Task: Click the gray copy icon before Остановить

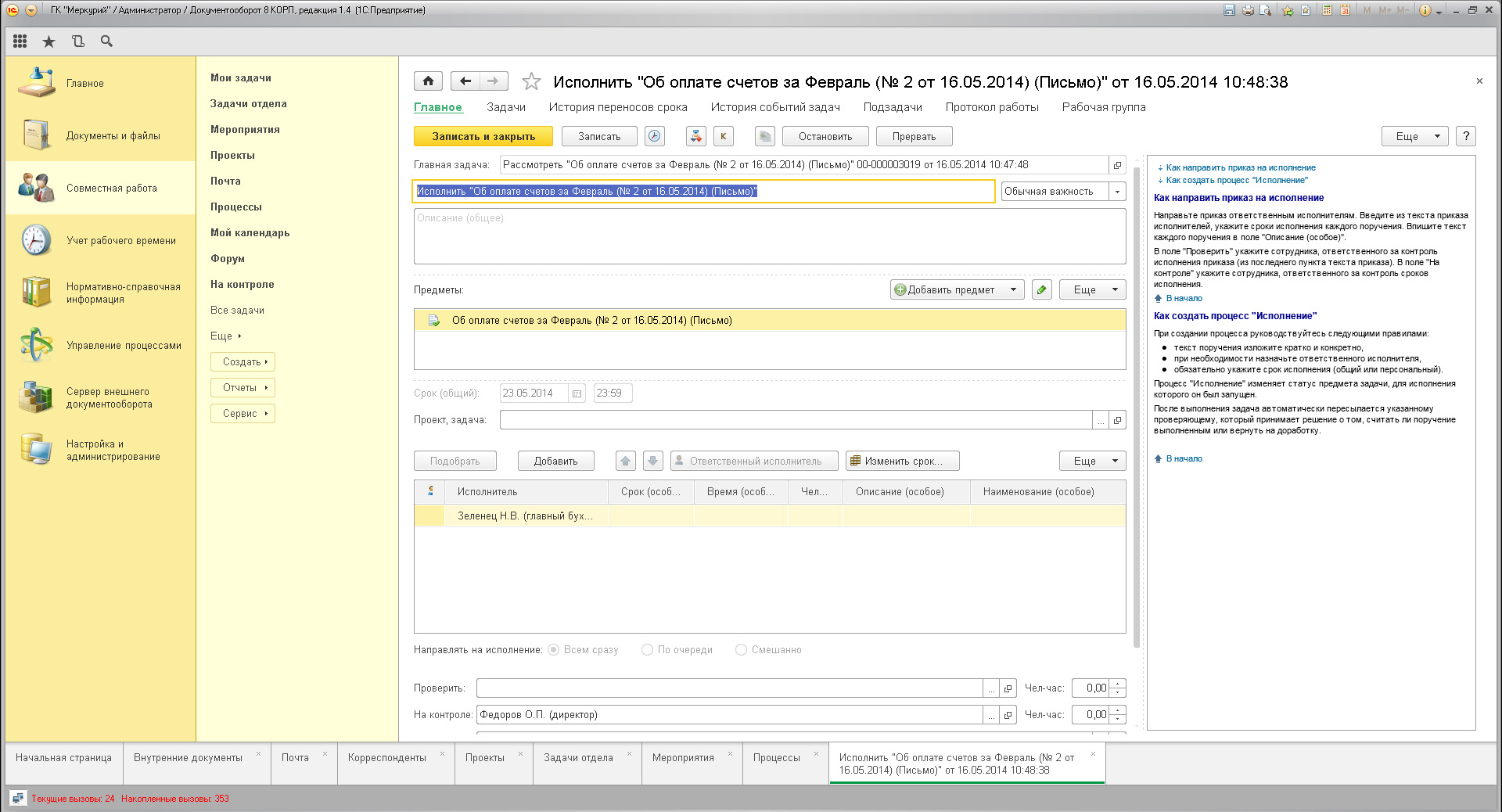Action: 764,136
